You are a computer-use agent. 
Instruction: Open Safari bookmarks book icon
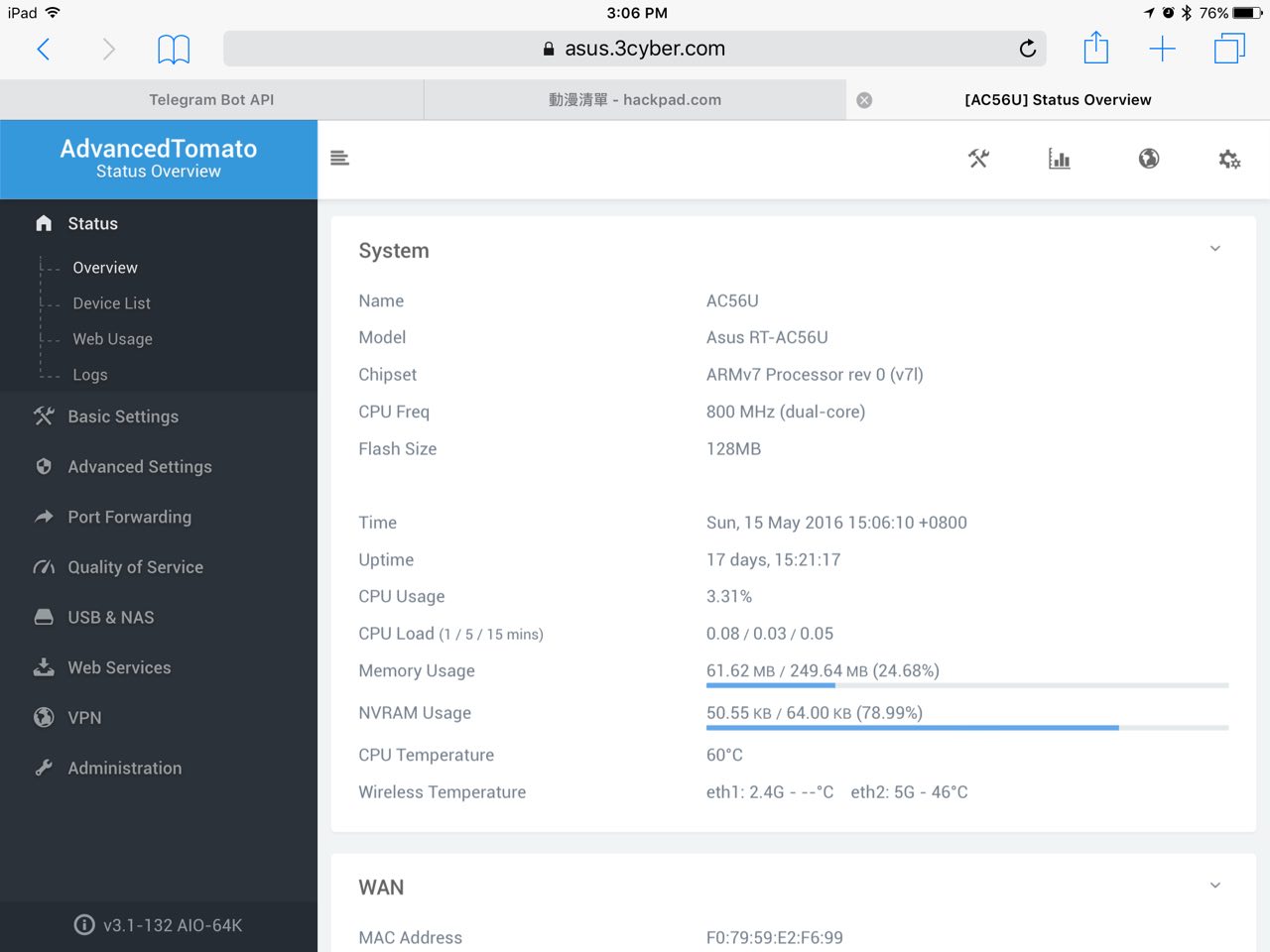pos(174,49)
